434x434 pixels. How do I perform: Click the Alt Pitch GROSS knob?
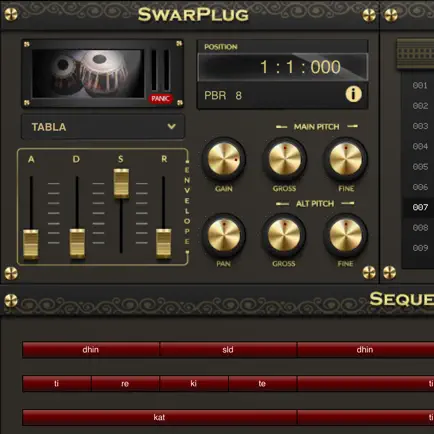284,235
